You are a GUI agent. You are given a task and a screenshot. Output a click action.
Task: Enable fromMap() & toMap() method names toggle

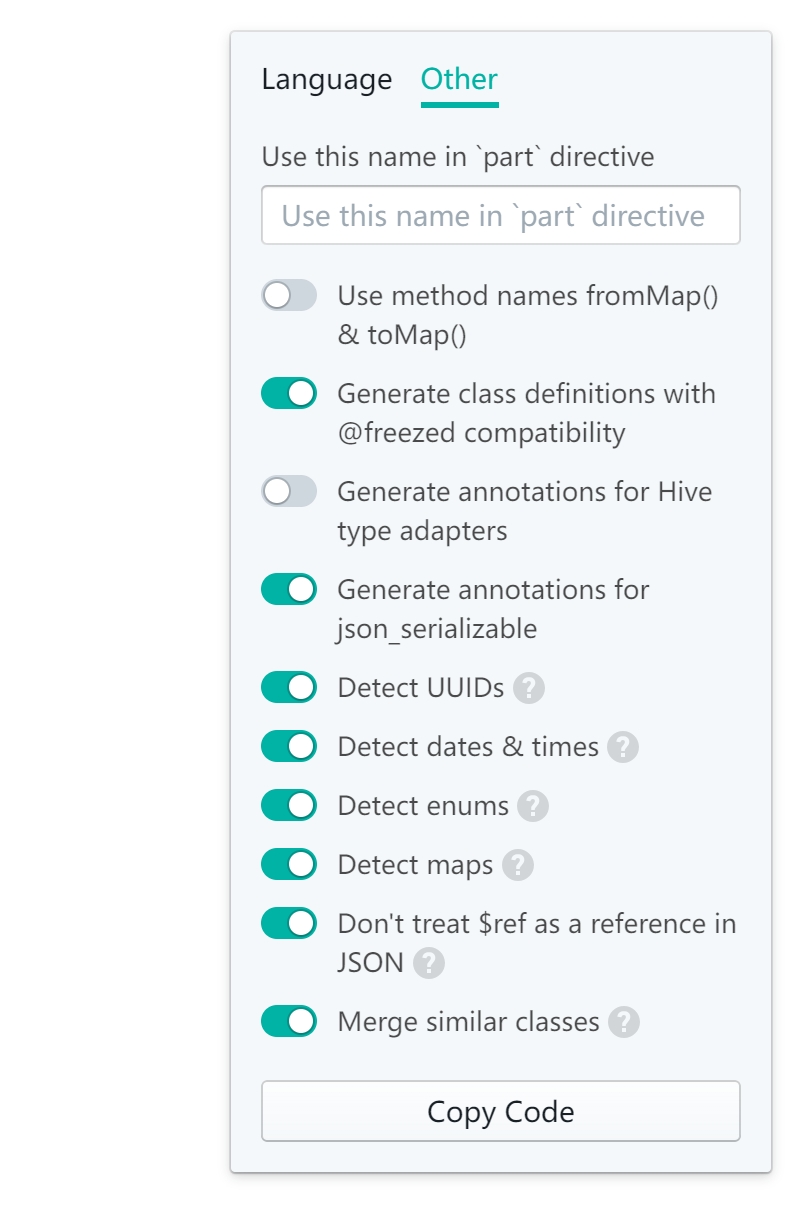tap(289, 295)
